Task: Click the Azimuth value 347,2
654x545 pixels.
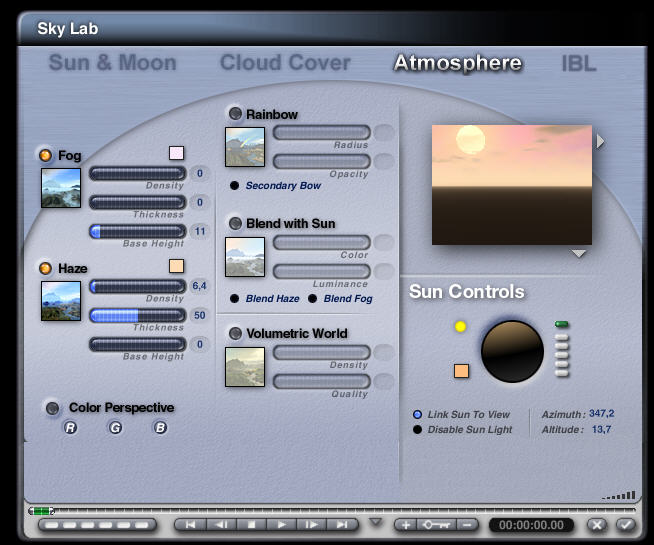Action: (x=601, y=414)
